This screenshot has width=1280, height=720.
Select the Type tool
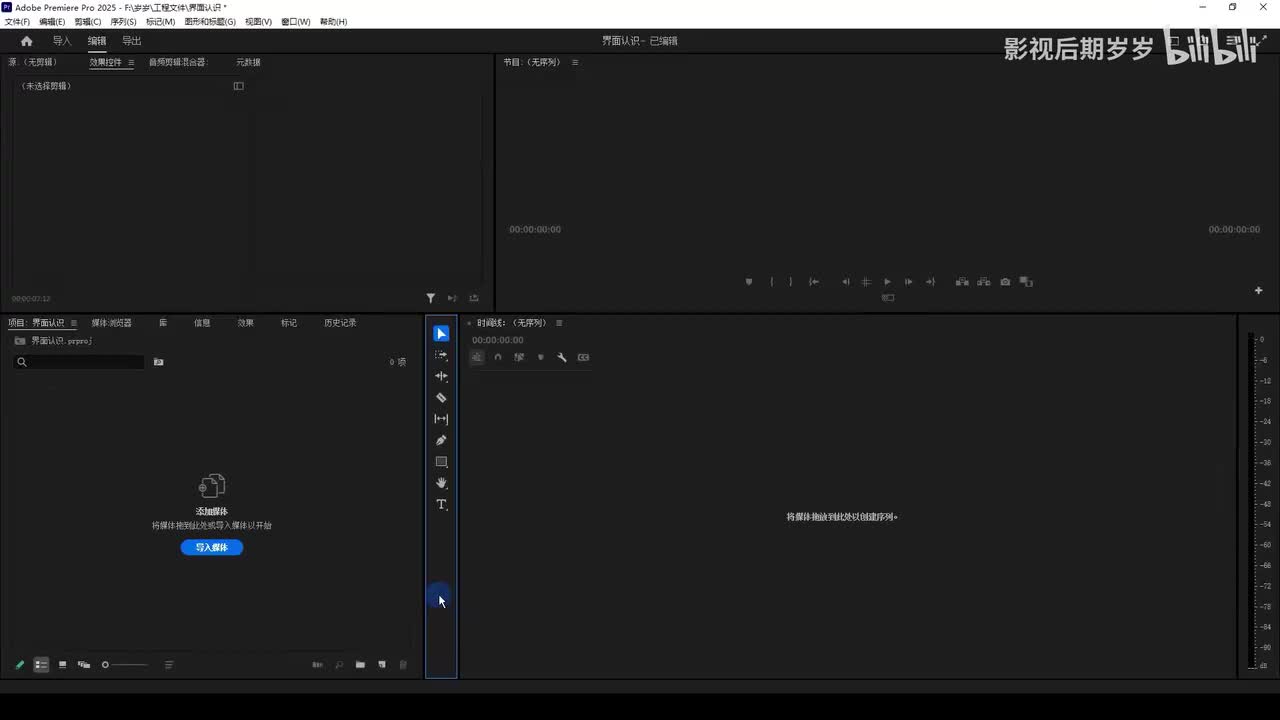click(x=441, y=505)
